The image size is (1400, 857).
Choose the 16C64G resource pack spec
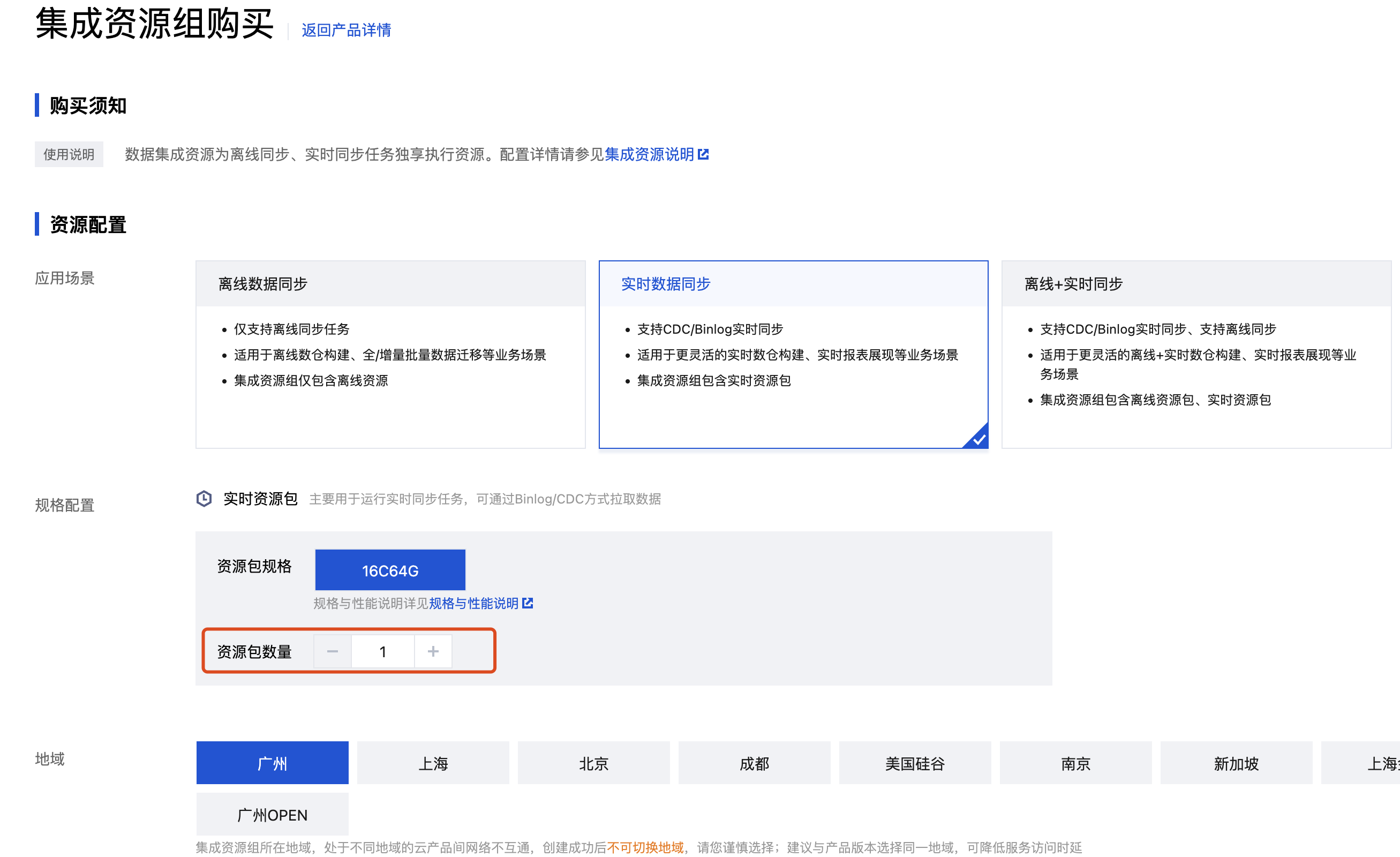pos(390,570)
